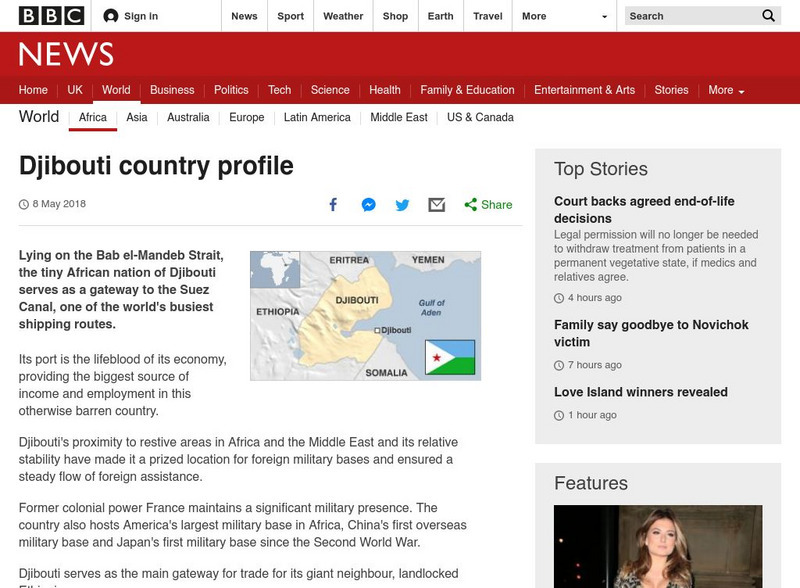Select the Africa sub-section tab
800x588 pixels.
click(x=93, y=117)
